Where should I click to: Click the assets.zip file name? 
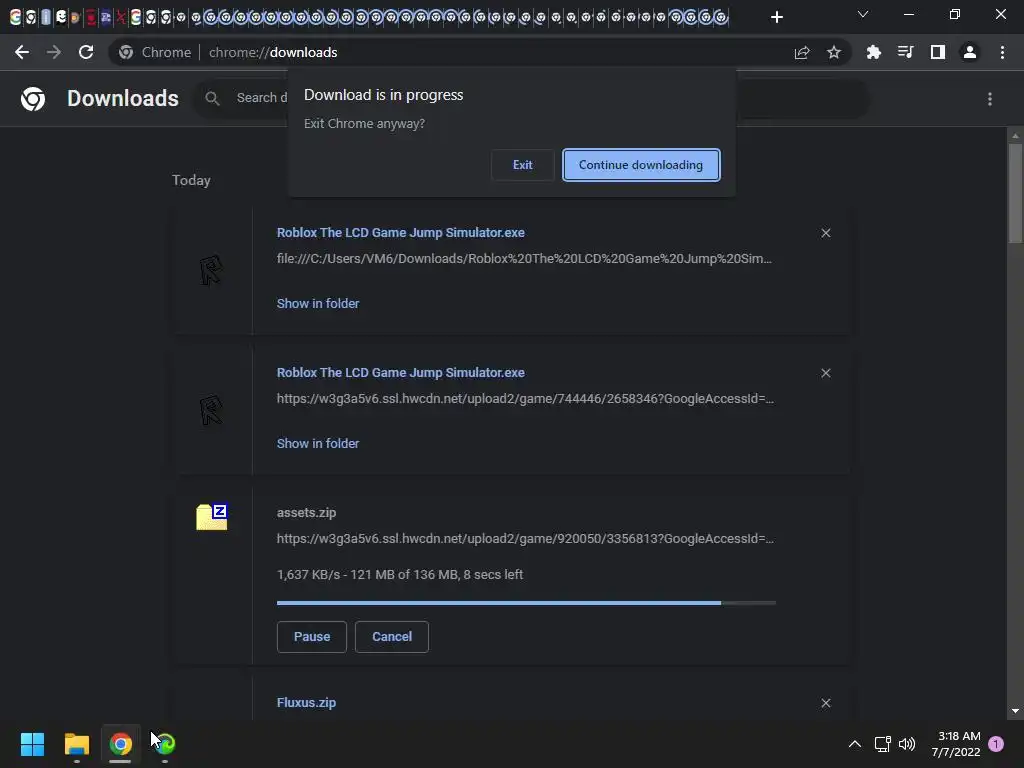(306, 513)
